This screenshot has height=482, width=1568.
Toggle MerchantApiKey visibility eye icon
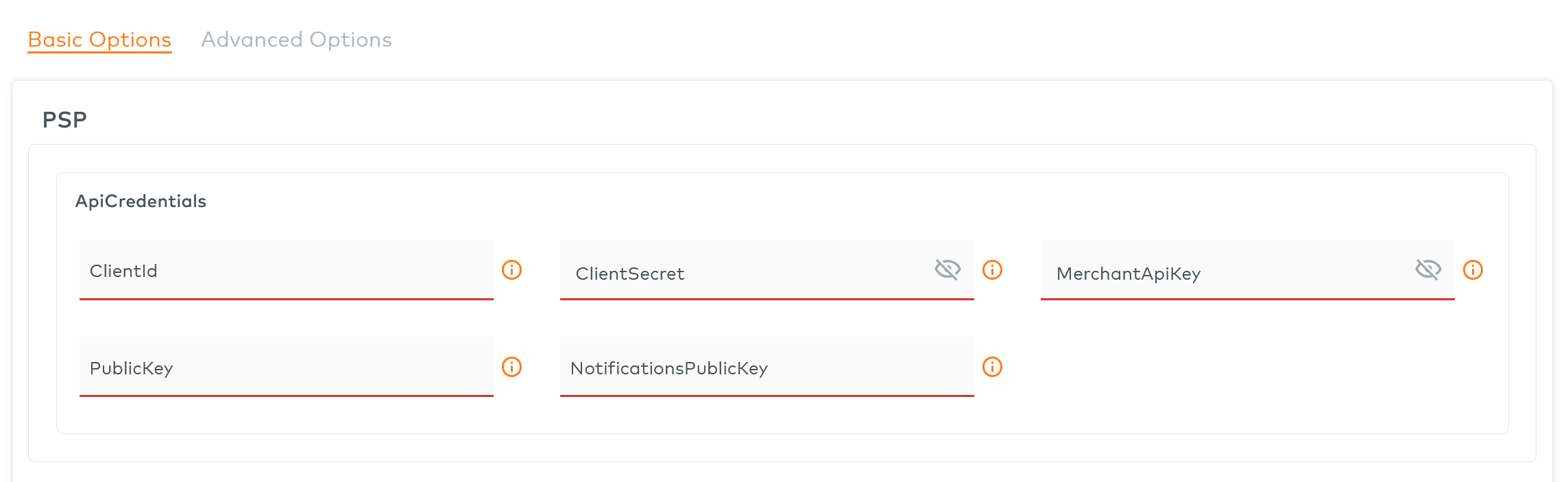tap(1428, 269)
